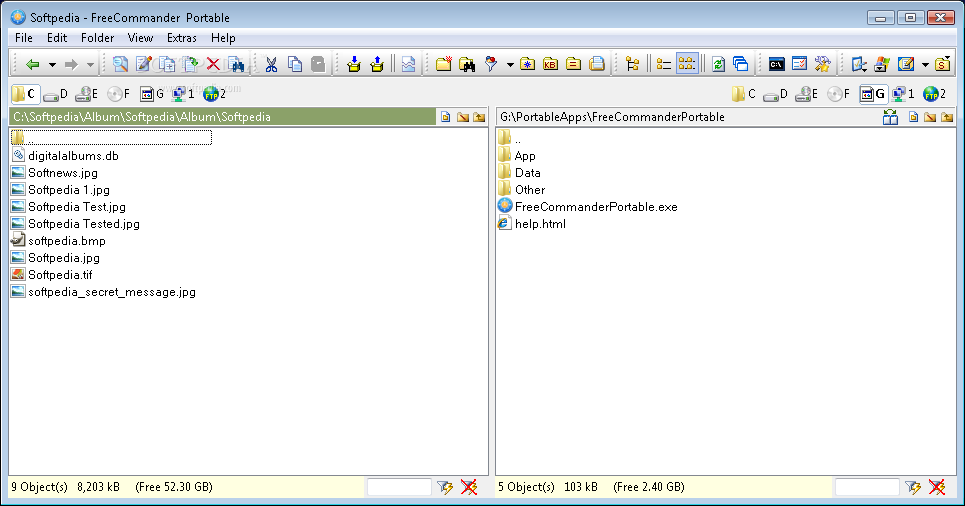Click the green refresh arrows icon

718,64
